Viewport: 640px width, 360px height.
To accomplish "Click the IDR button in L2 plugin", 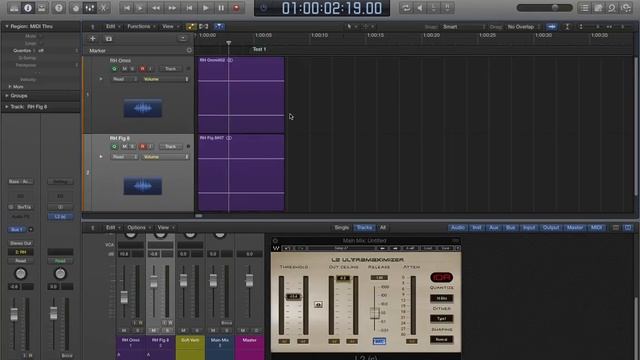I will [441, 278].
